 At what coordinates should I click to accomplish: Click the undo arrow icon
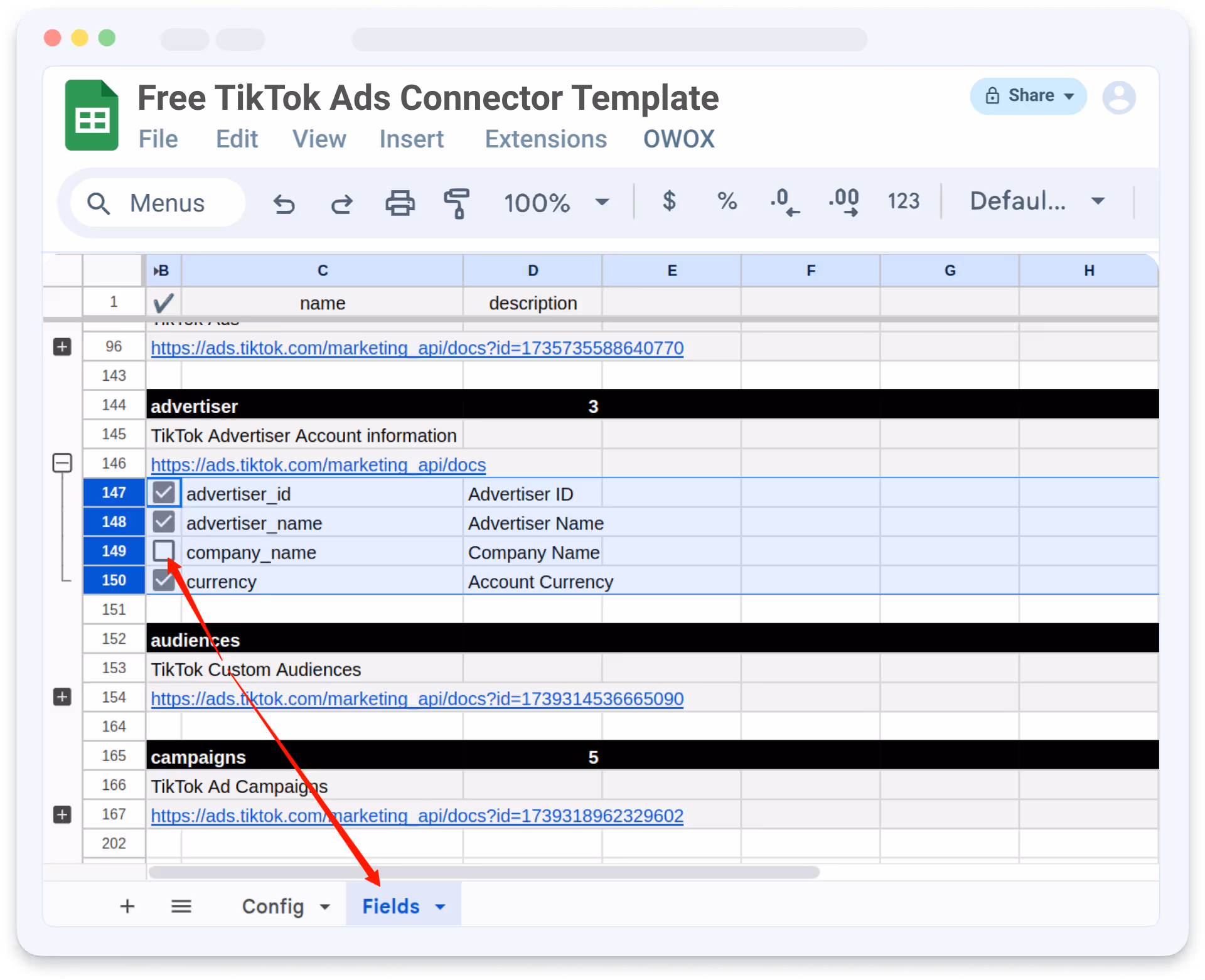pyautogui.click(x=284, y=203)
